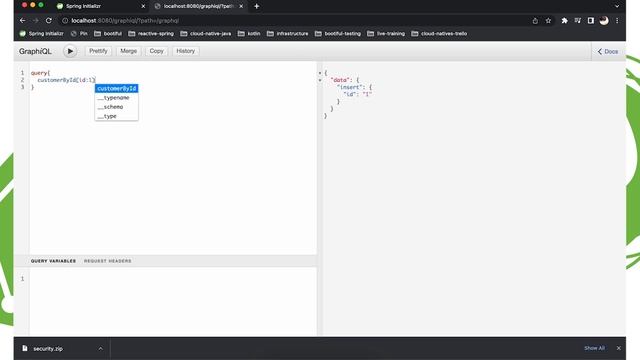Image resolution: width=640 pixels, height=360 pixels.
Task: Switch to Request Headers tab
Action: pos(108,261)
